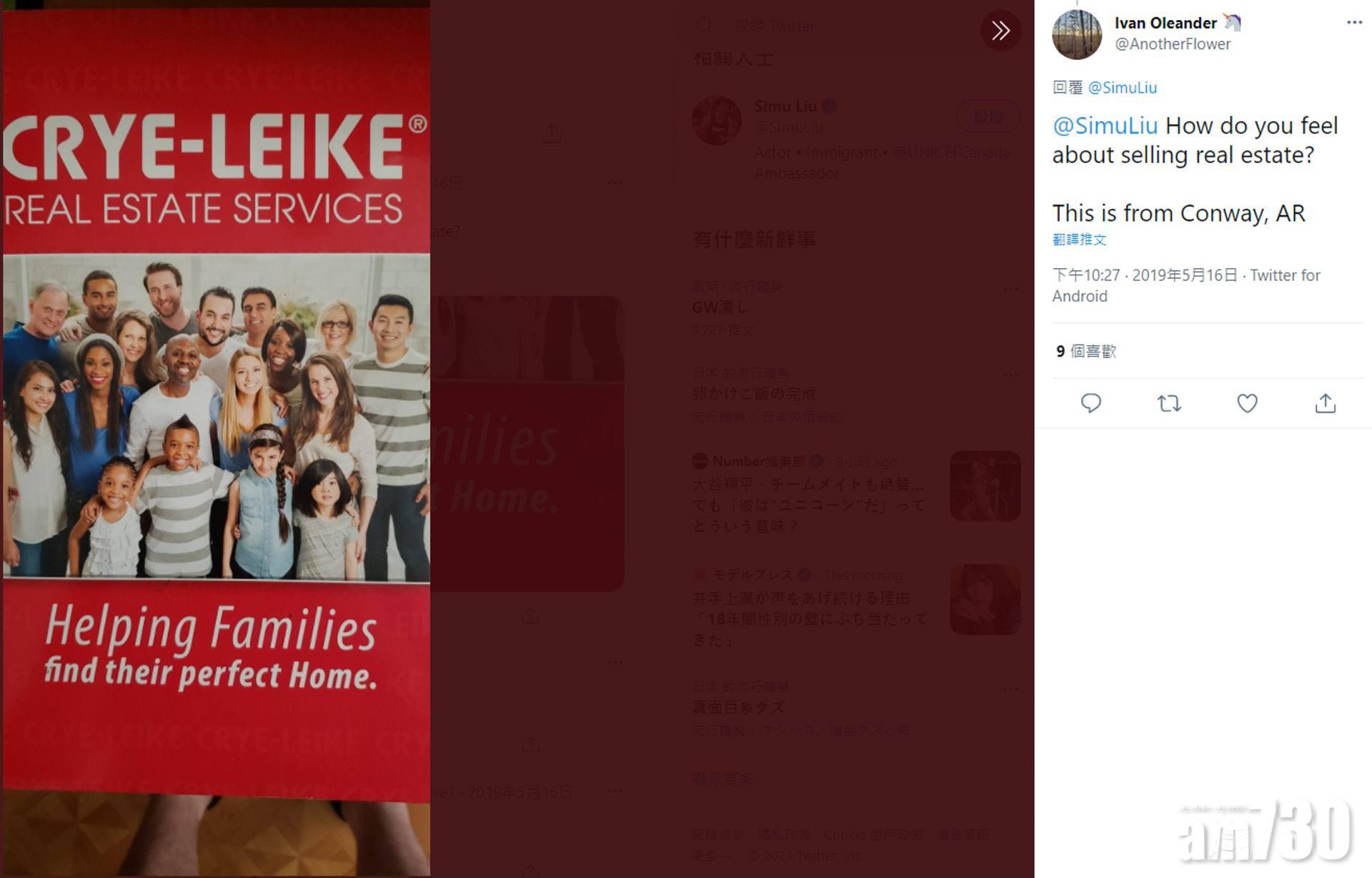The image size is (1372, 878).
Task: Collapse sidebar with the double chevron button
Action: tap(1000, 30)
